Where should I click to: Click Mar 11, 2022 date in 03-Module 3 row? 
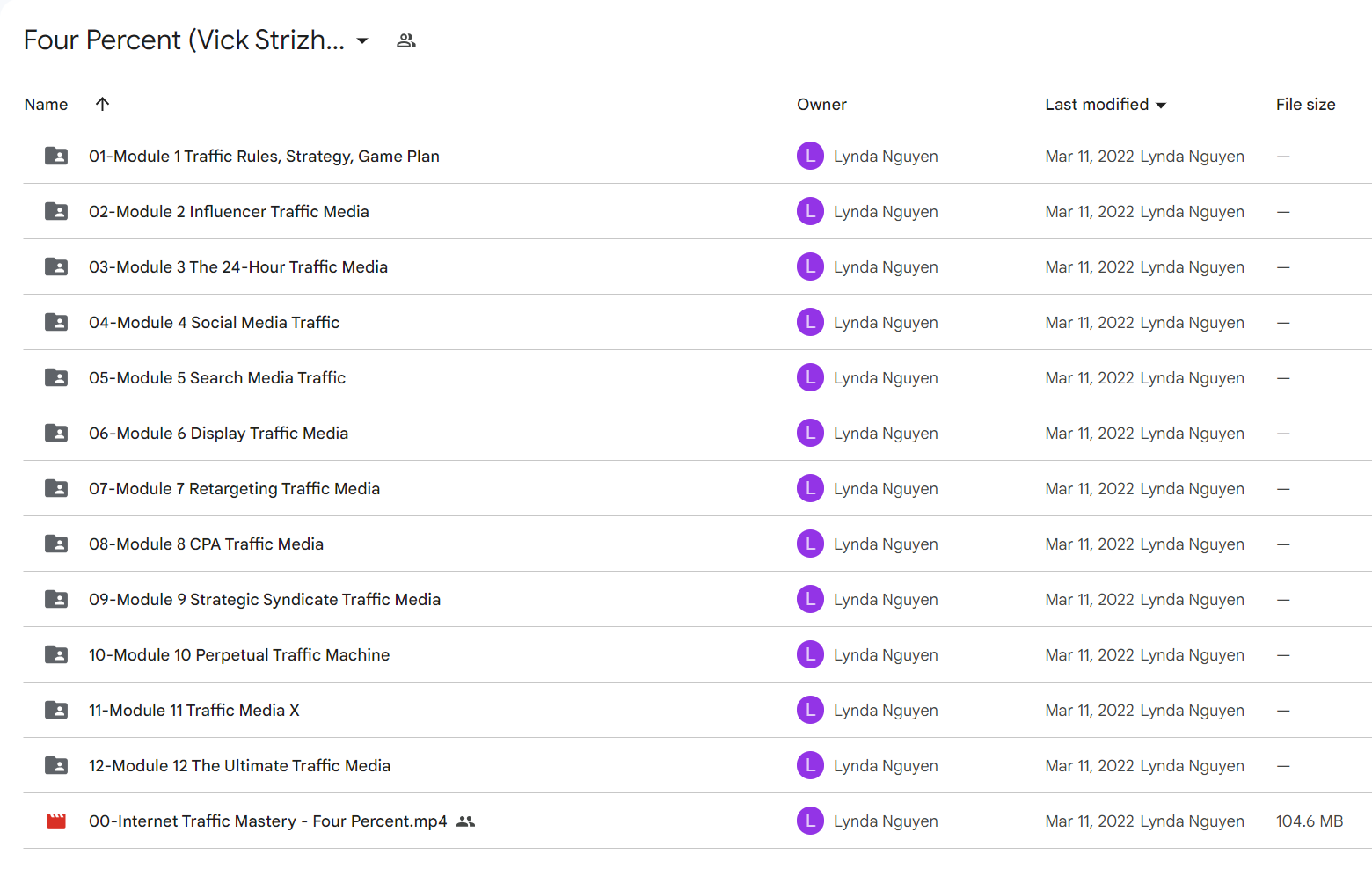(x=1089, y=267)
